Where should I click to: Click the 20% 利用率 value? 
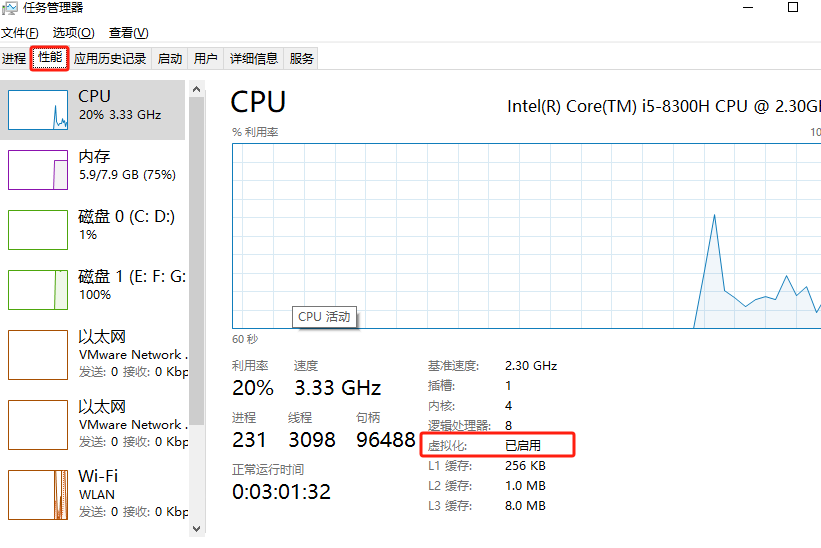tap(252, 388)
